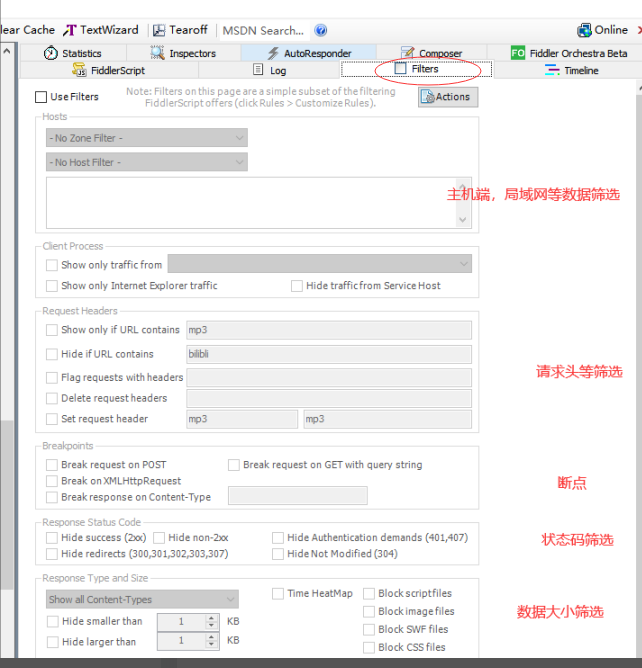Open the No Zone Filter dropdown

(147, 138)
